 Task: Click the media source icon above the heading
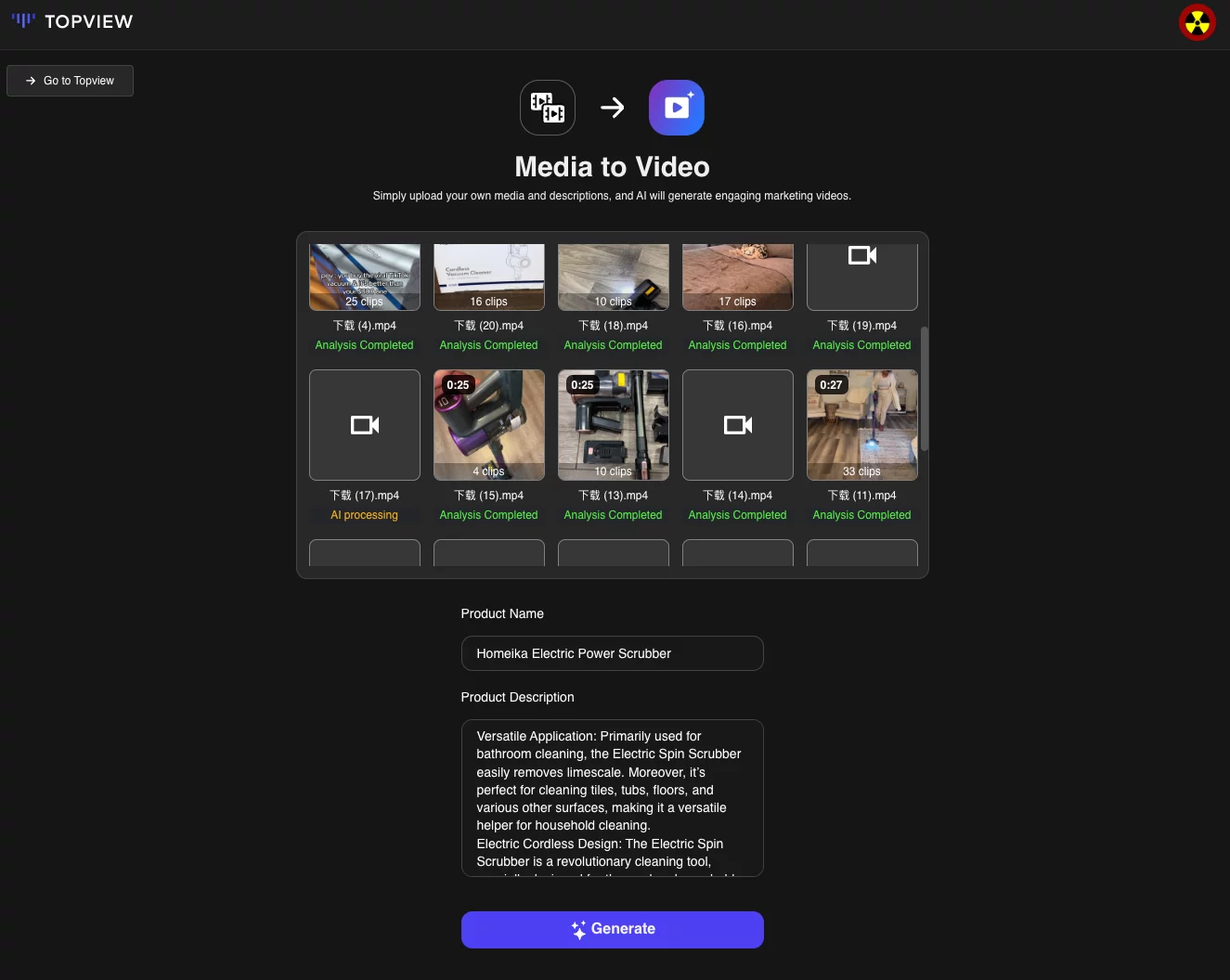point(547,107)
